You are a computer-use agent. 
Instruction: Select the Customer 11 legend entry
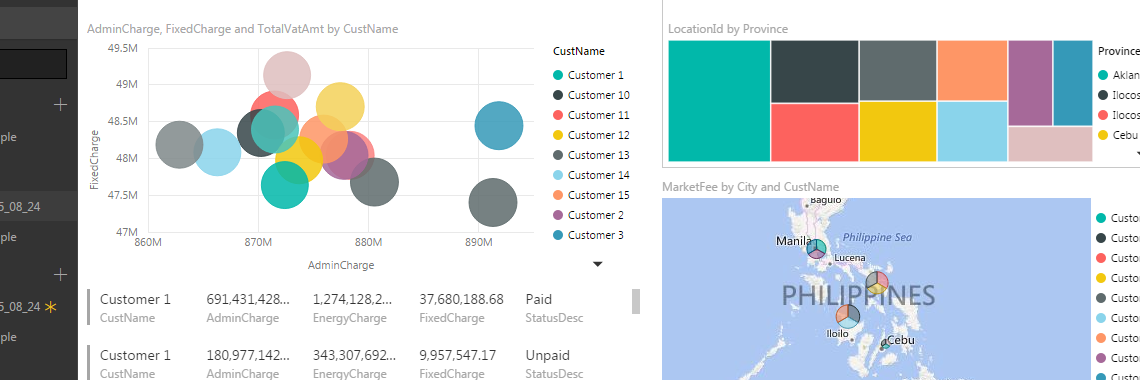[591, 115]
